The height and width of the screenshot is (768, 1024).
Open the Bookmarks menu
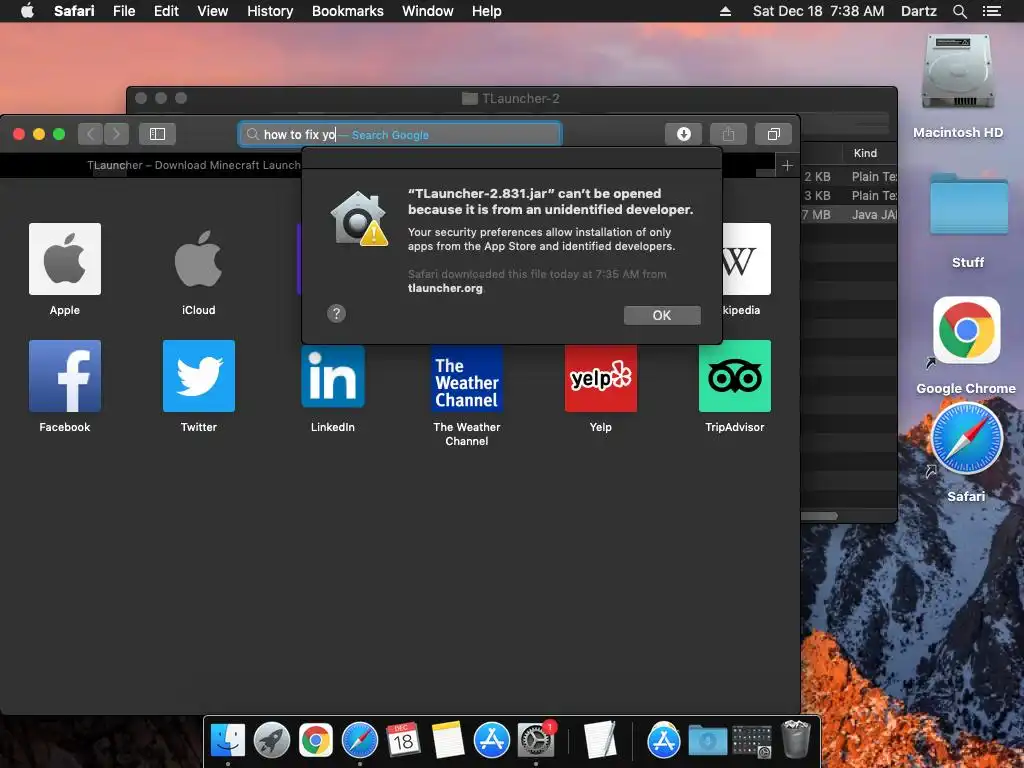click(x=347, y=11)
